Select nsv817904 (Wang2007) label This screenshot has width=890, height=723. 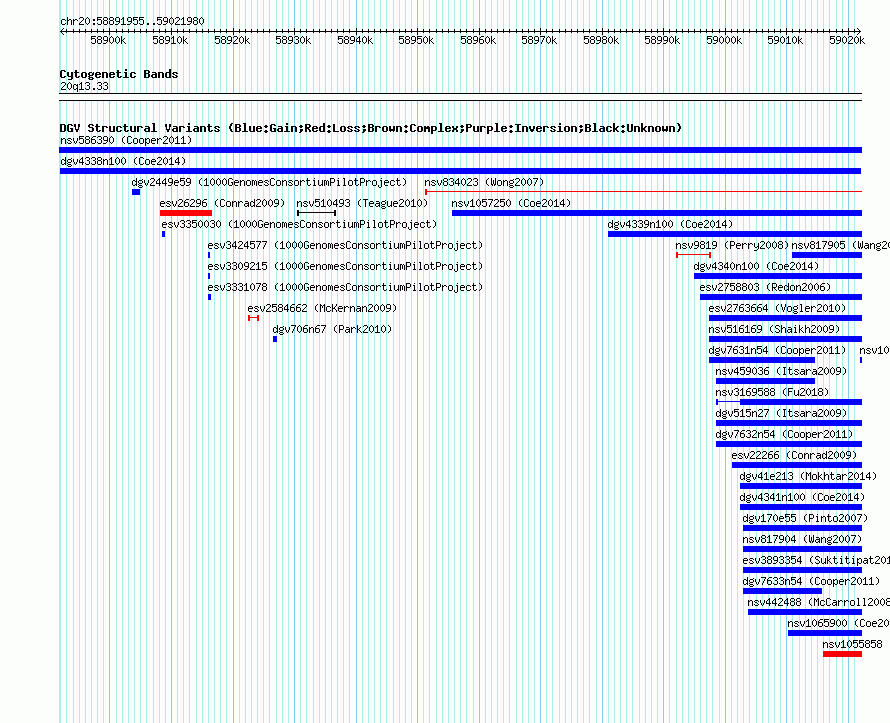click(802, 539)
